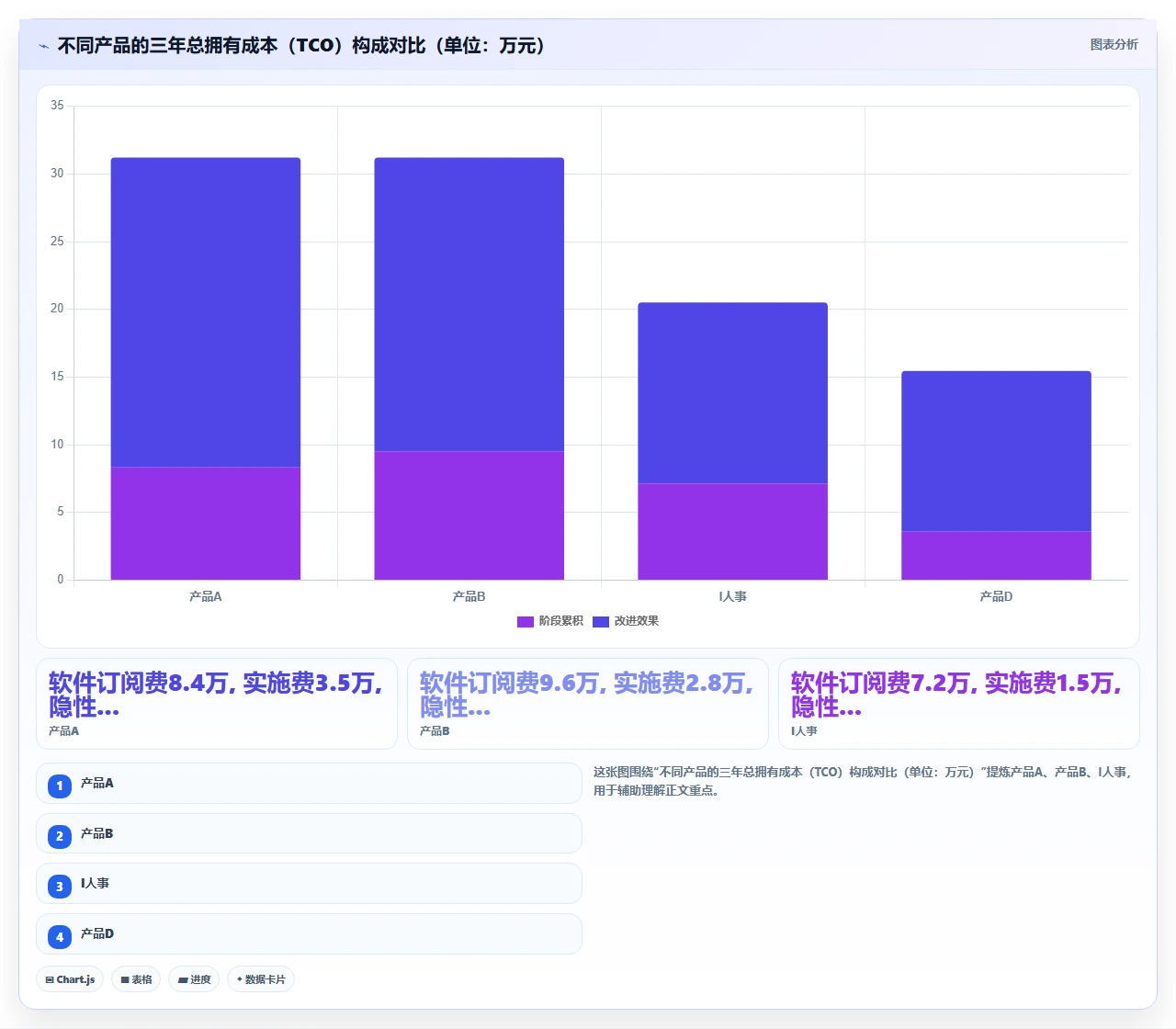
Task: Click the number 3 badge icon
Action: click(60, 887)
